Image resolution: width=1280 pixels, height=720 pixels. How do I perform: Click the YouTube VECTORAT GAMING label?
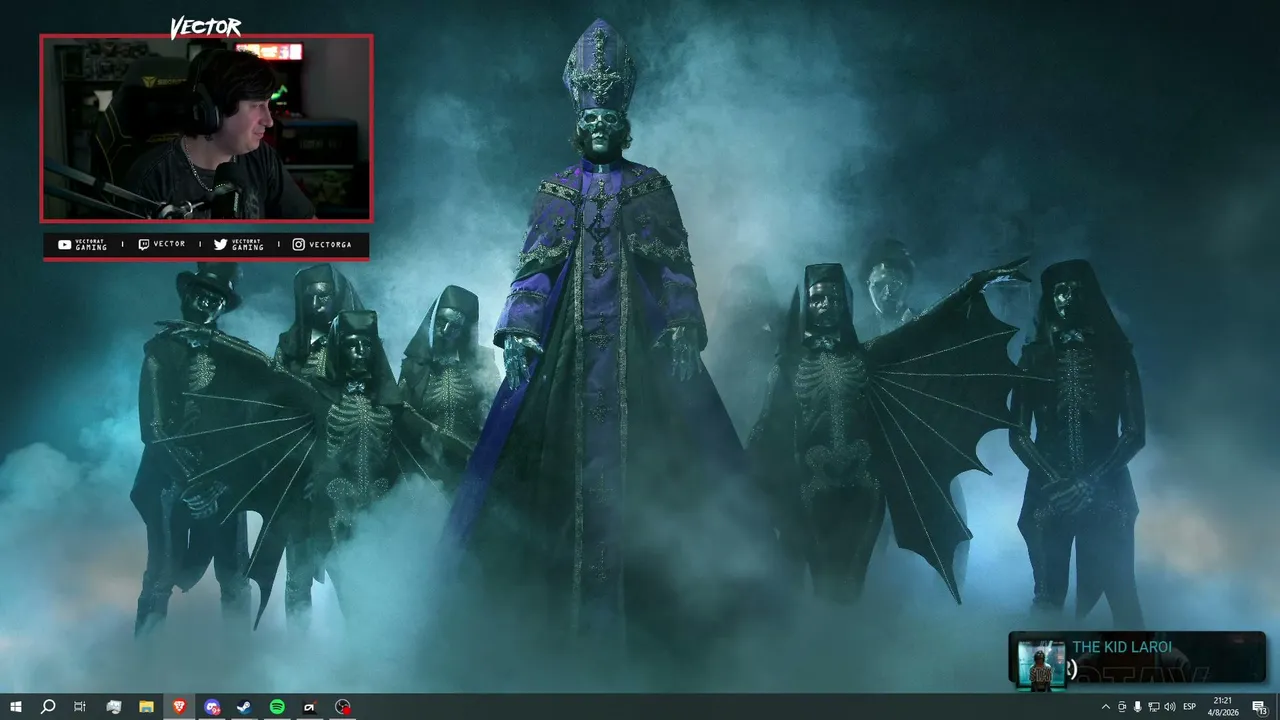(83, 245)
